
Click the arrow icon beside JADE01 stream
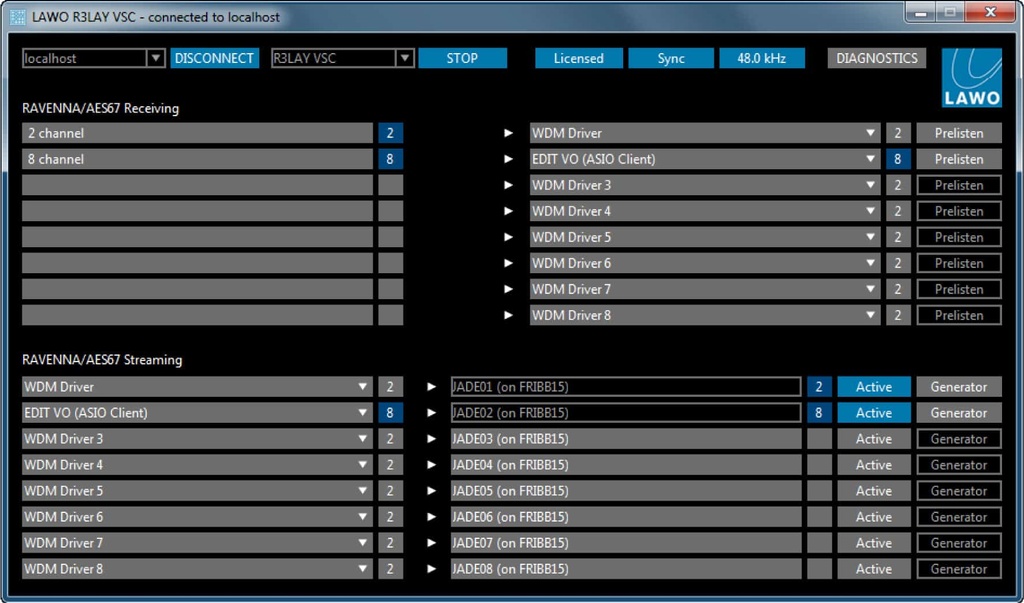click(x=431, y=387)
